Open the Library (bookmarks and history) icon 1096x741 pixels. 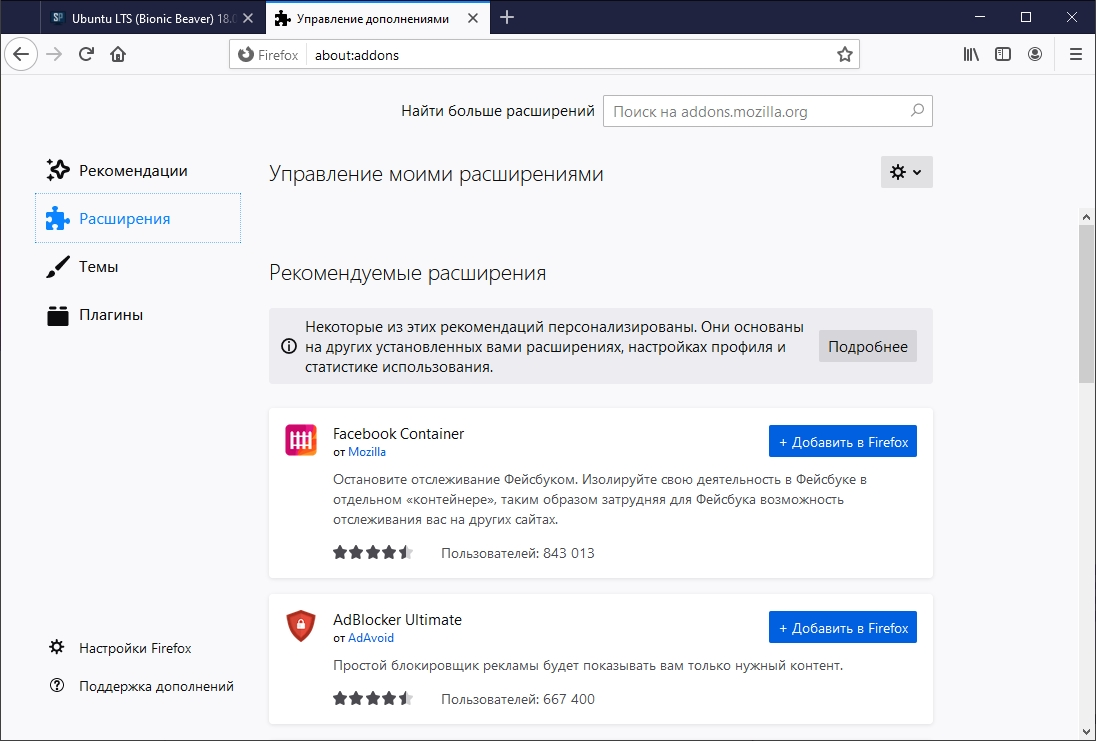click(x=971, y=55)
